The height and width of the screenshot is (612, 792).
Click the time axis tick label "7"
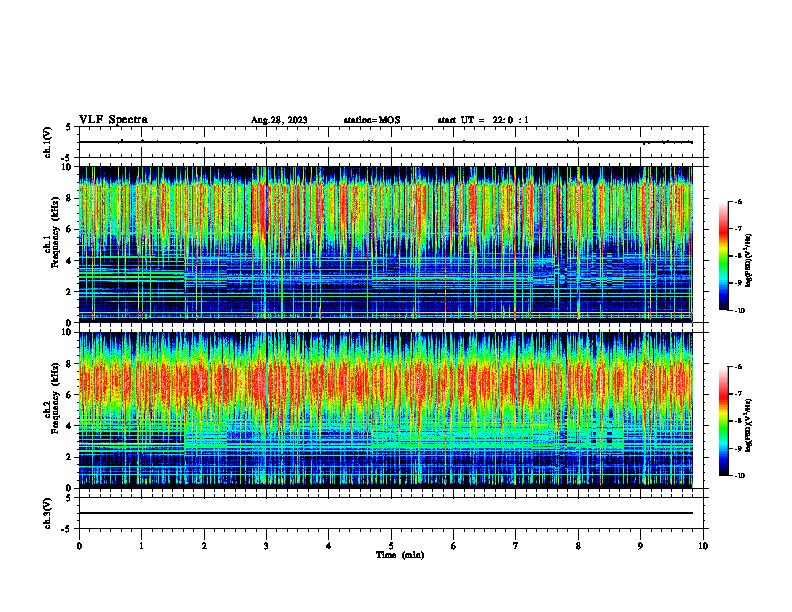(x=516, y=546)
